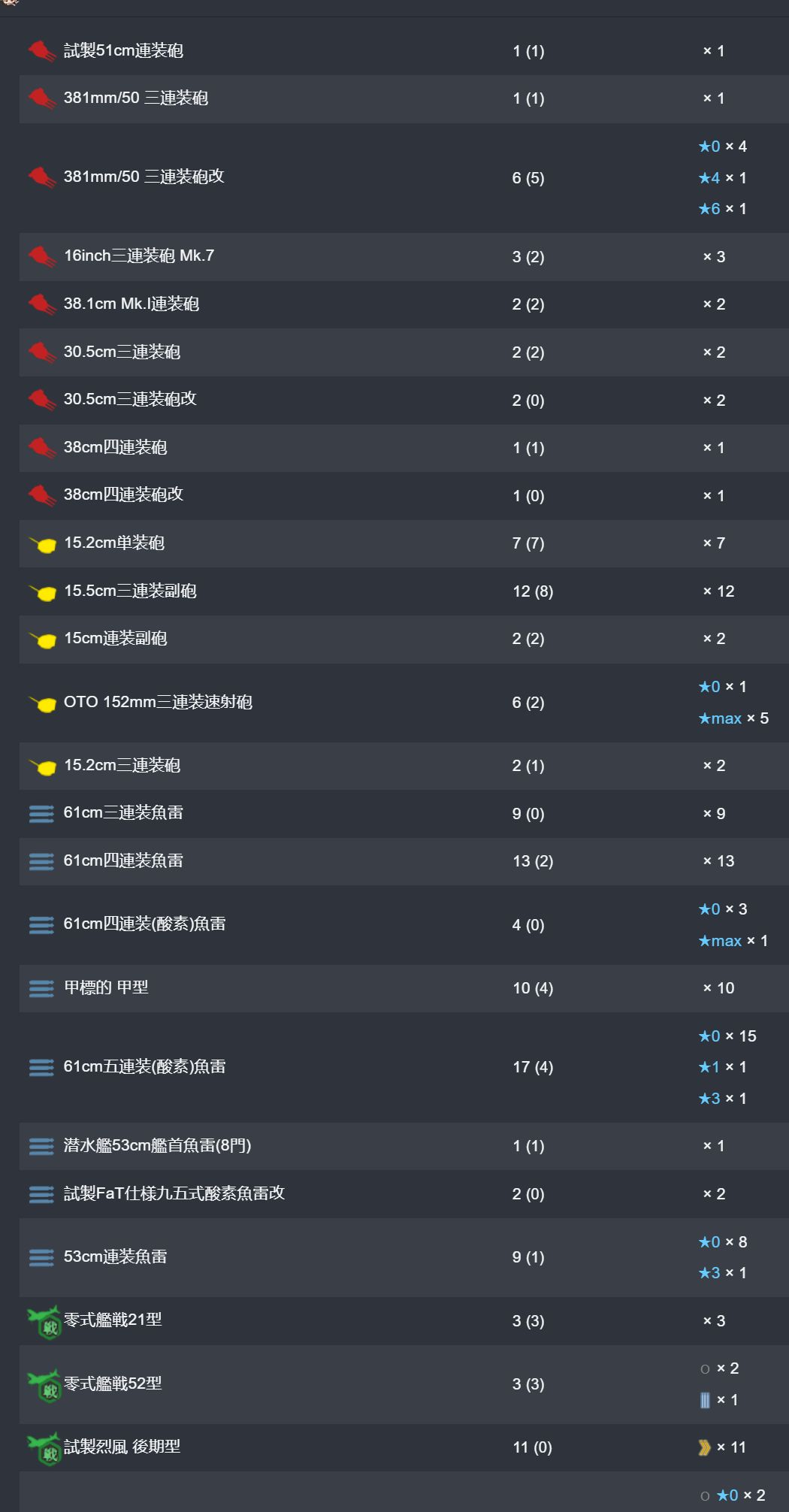The image size is (789, 1512).
Task: Select the 16inch三連装砲 Mk.7 row
Action: (404, 256)
